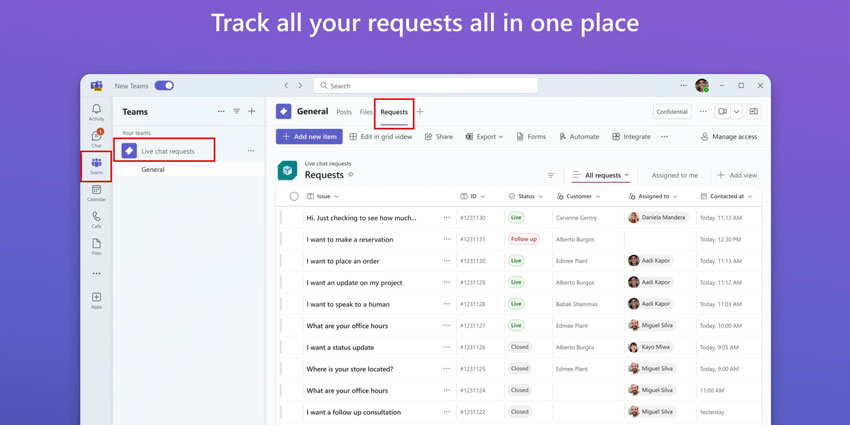Image resolution: width=850 pixels, height=425 pixels.
Task: Click Add view
Action: pos(737,175)
